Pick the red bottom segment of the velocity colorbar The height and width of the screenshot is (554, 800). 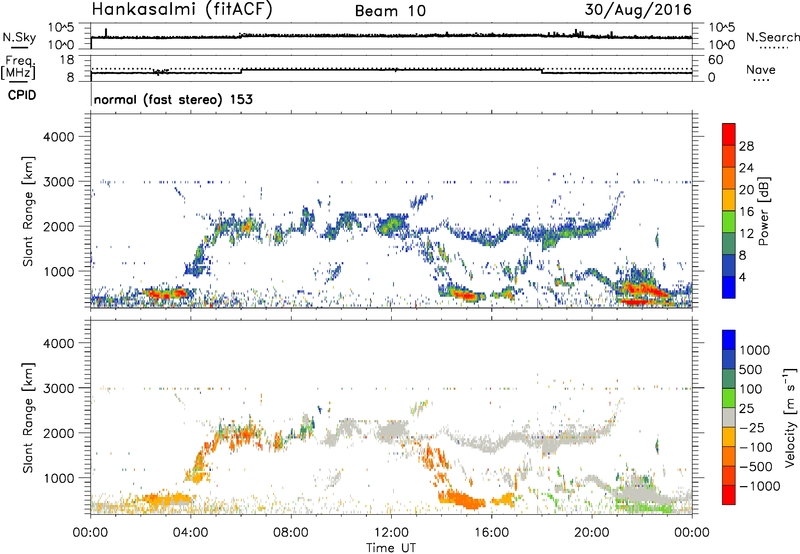click(x=729, y=495)
